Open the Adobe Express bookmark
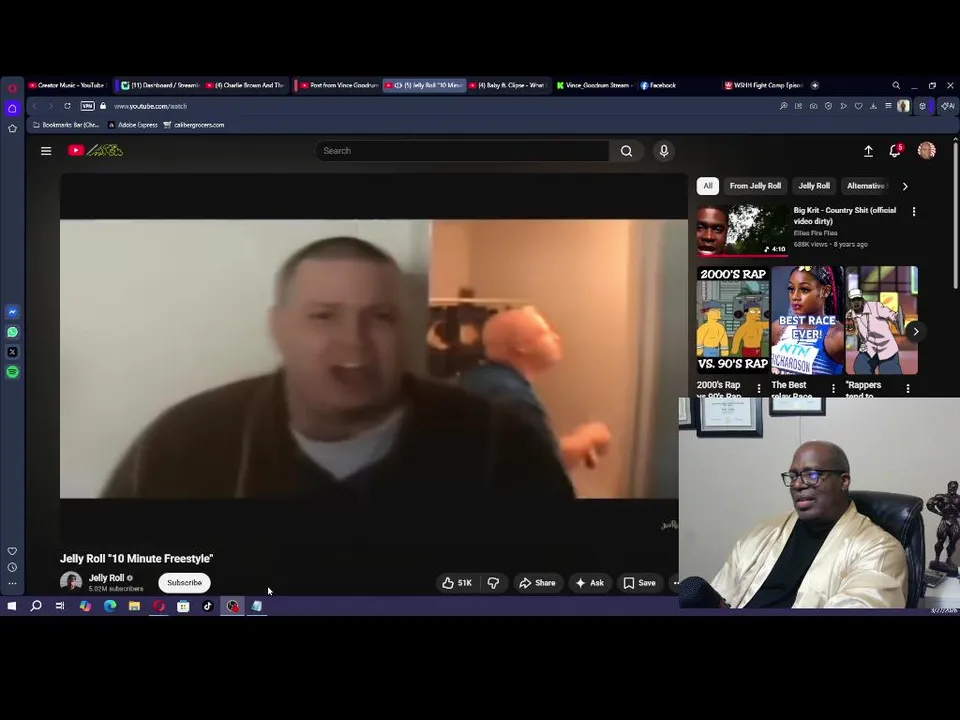Viewport: 960px width, 720px height. click(x=133, y=125)
